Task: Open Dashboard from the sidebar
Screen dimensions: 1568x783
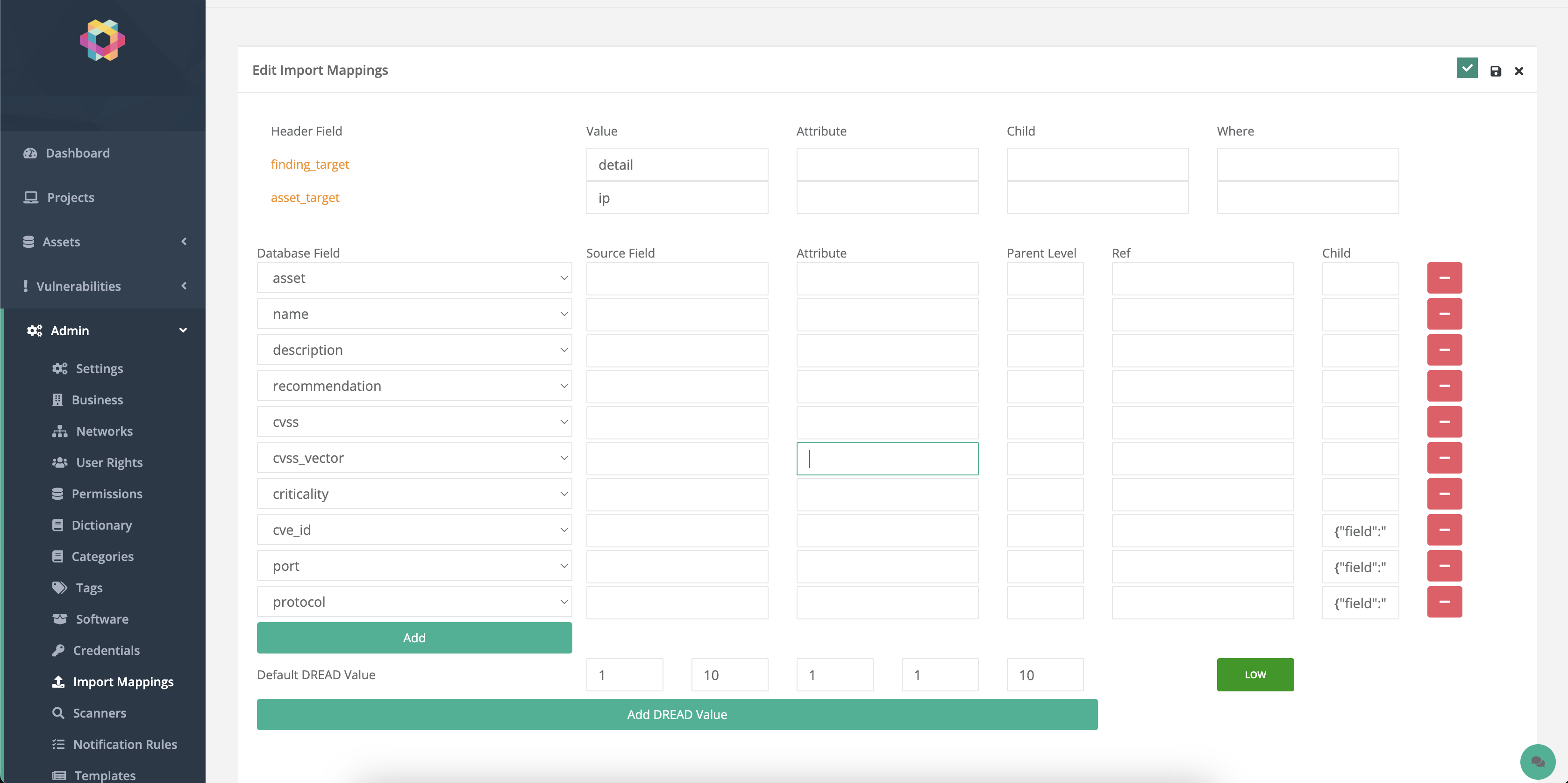Action: point(77,153)
